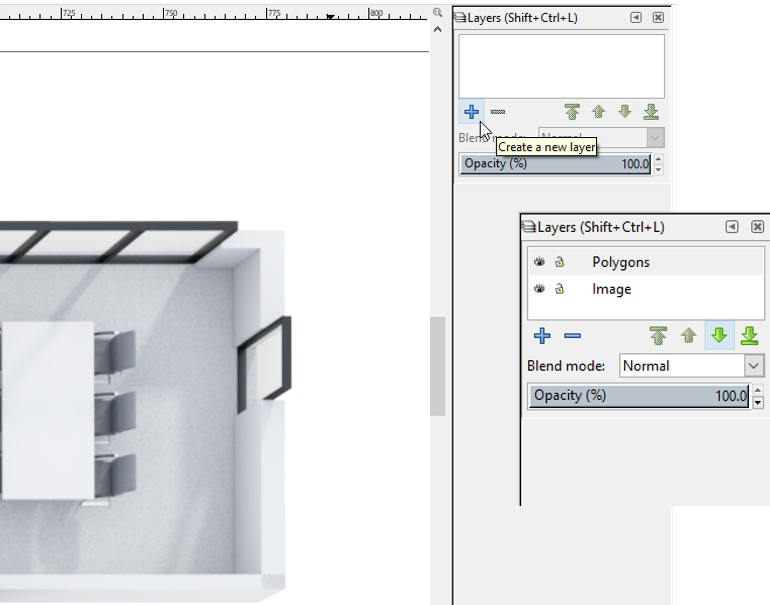The width and height of the screenshot is (770, 605).
Task: Open the Blend mode Normal dropdown
Action: point(691,366)
